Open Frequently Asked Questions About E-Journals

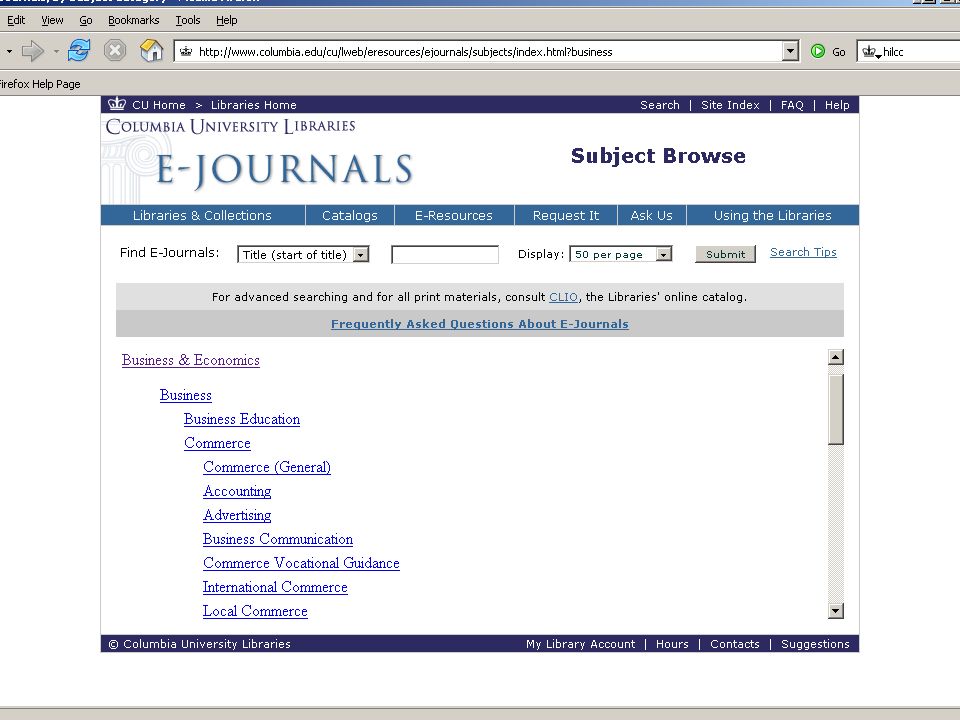point(480,324)
